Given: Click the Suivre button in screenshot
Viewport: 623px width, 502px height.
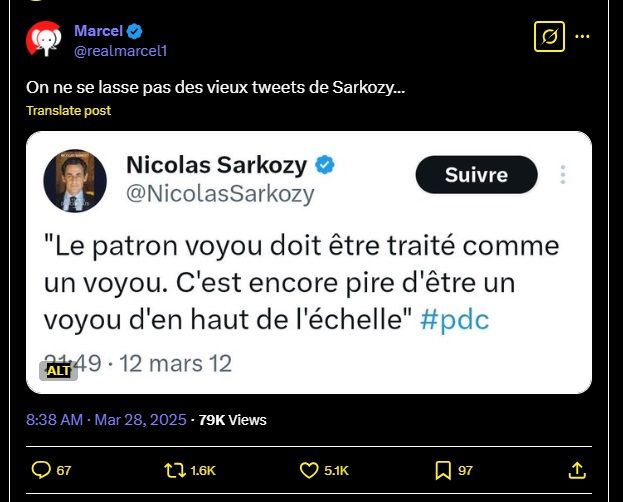Looking at the screenshot, I should (x=476, y=175).
